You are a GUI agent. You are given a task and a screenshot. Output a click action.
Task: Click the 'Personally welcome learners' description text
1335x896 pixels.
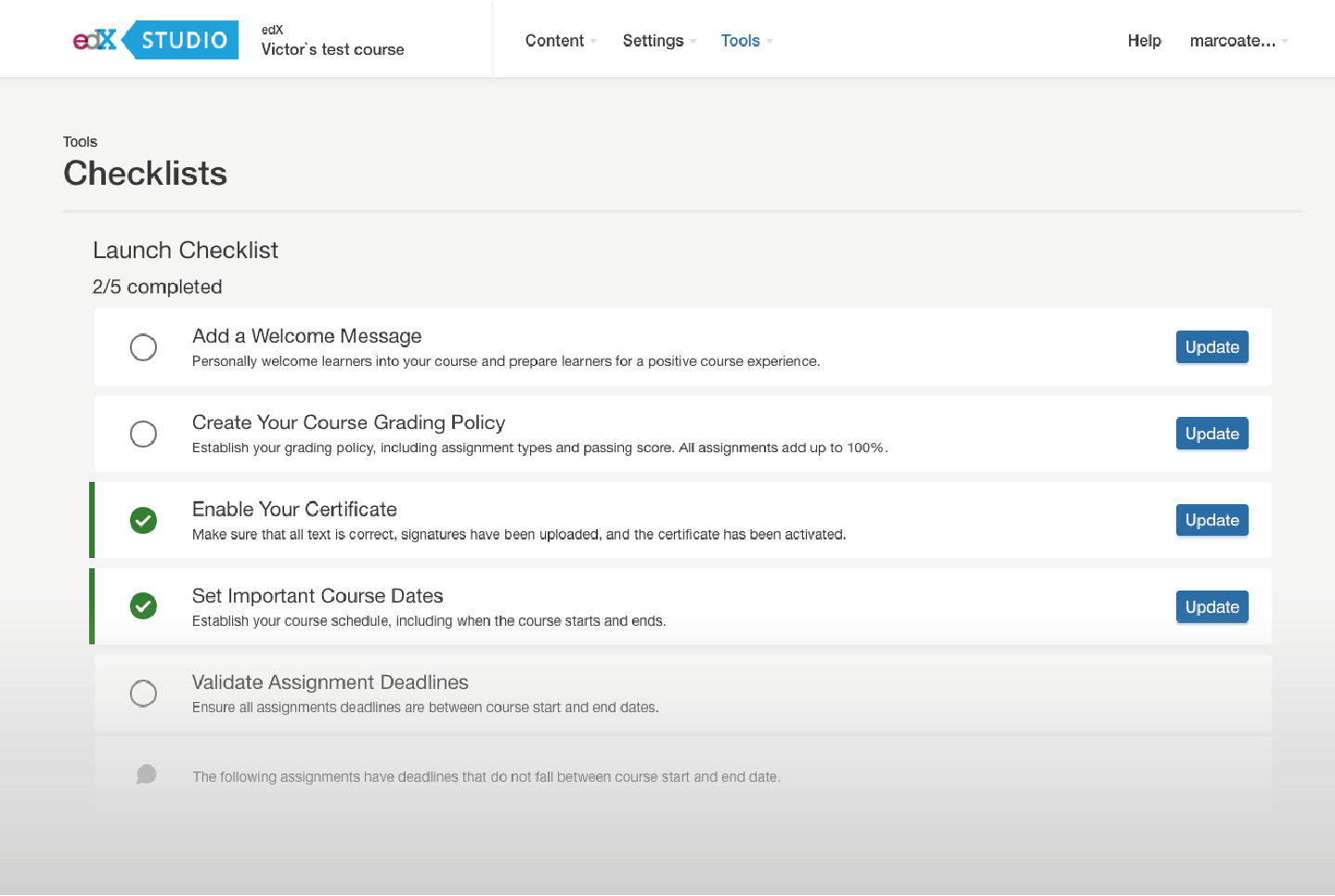pos(506,361)
